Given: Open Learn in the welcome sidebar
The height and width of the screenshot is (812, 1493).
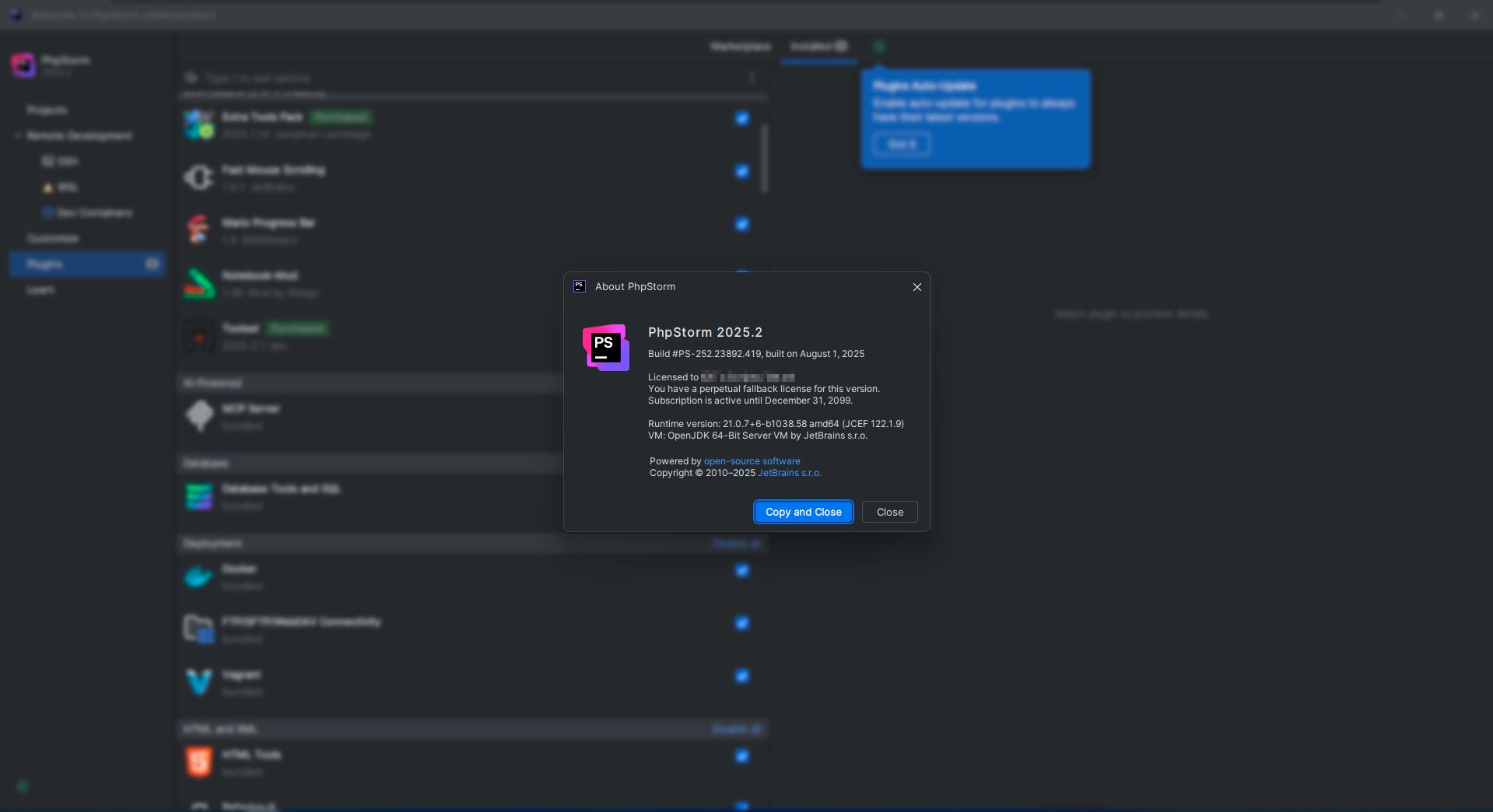Looking at the screenshot, I should click(40, 289).
